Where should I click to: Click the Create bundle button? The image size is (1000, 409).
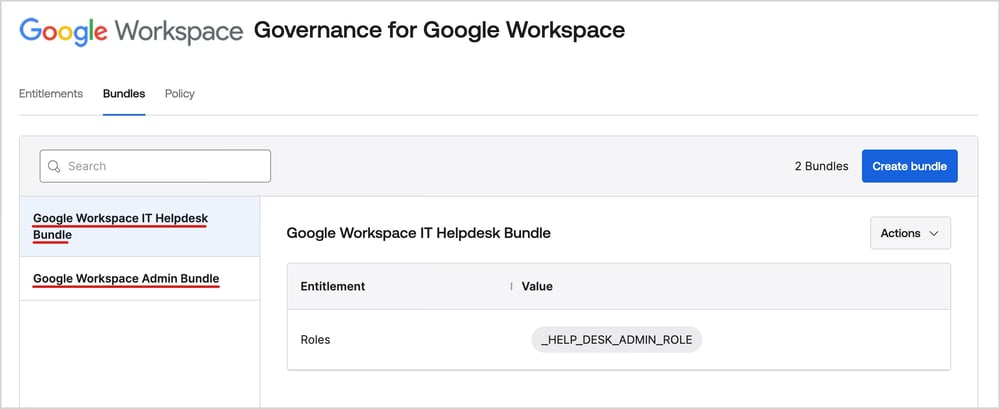click(909, 166)
